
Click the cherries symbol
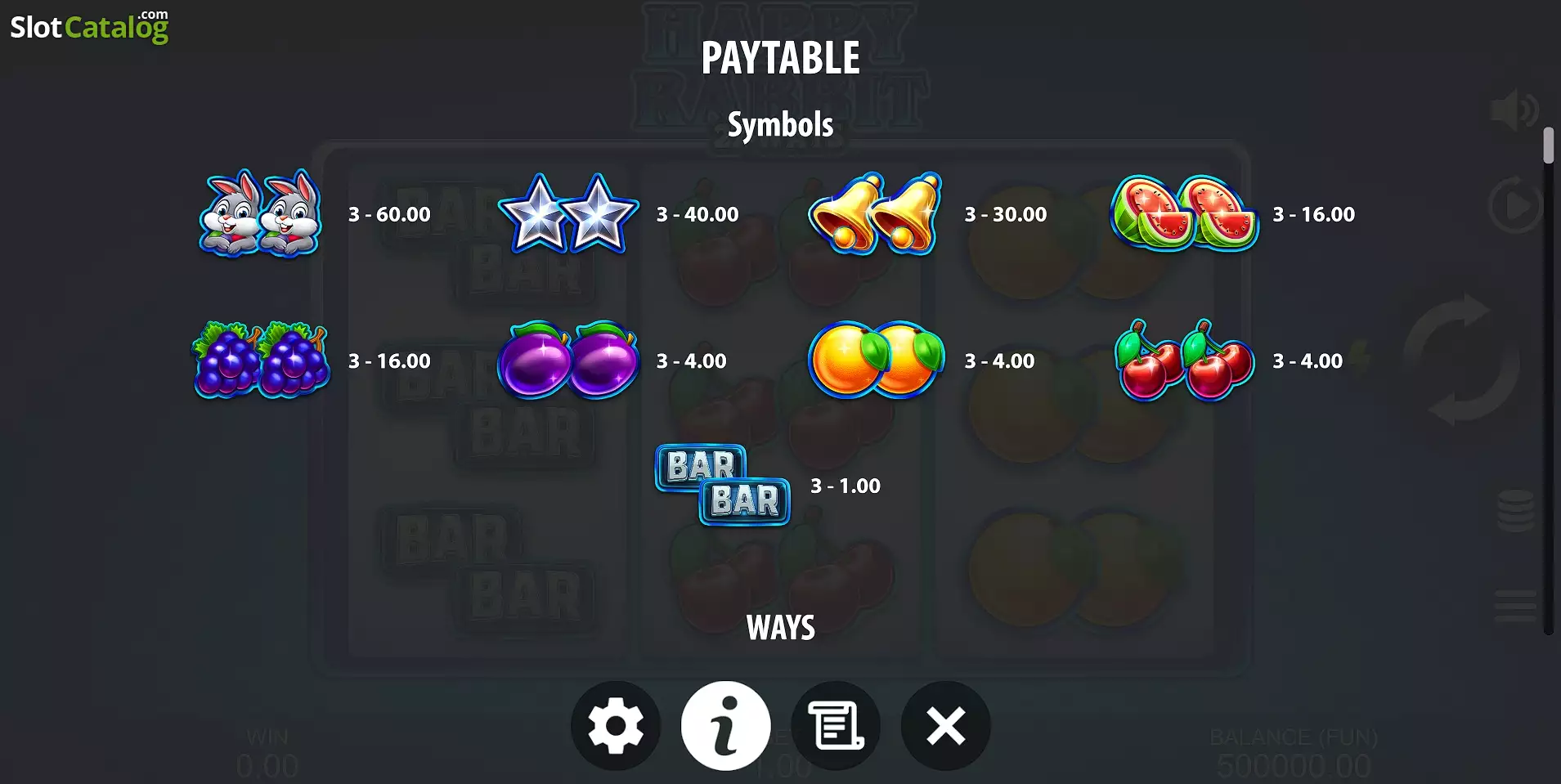tap(1184, 360)
